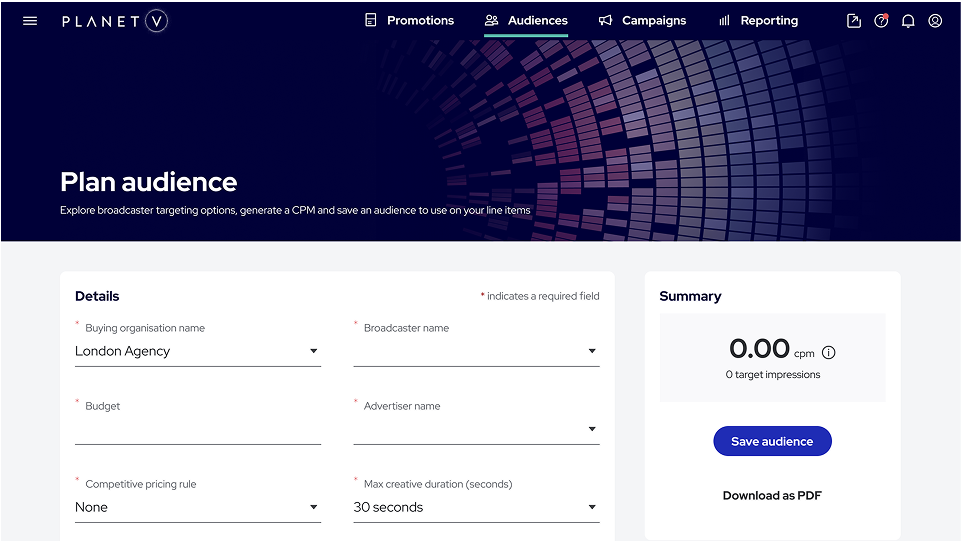
Task: Click the Campaigns megaphone icon
Action: (605, 21)
